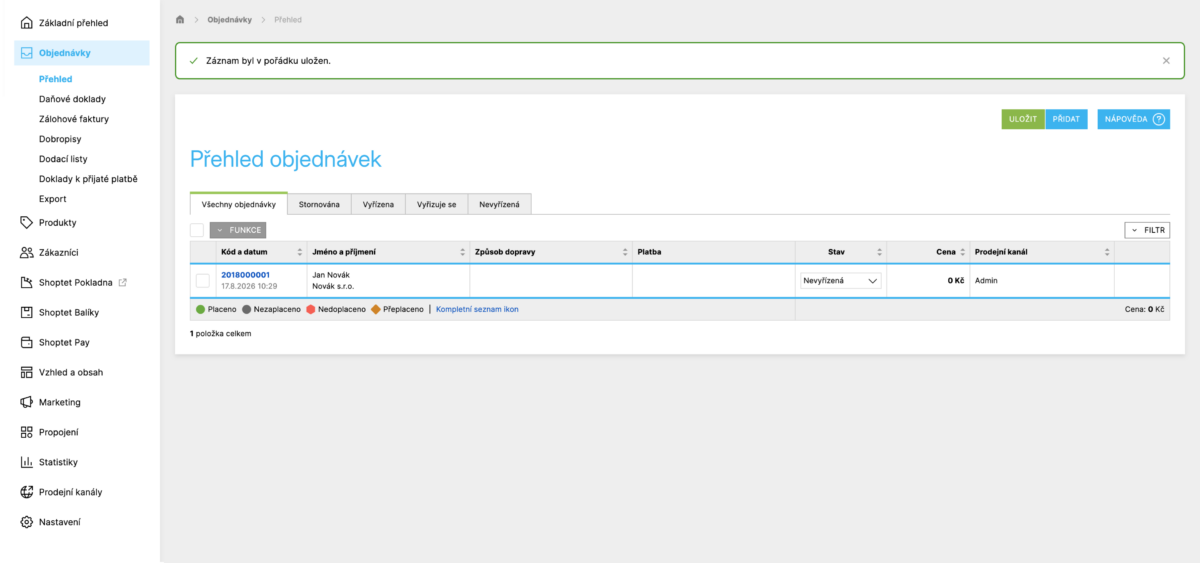The image size is (1200, 563).
Task: Sort by Stav column header
Action: (840, 252)
